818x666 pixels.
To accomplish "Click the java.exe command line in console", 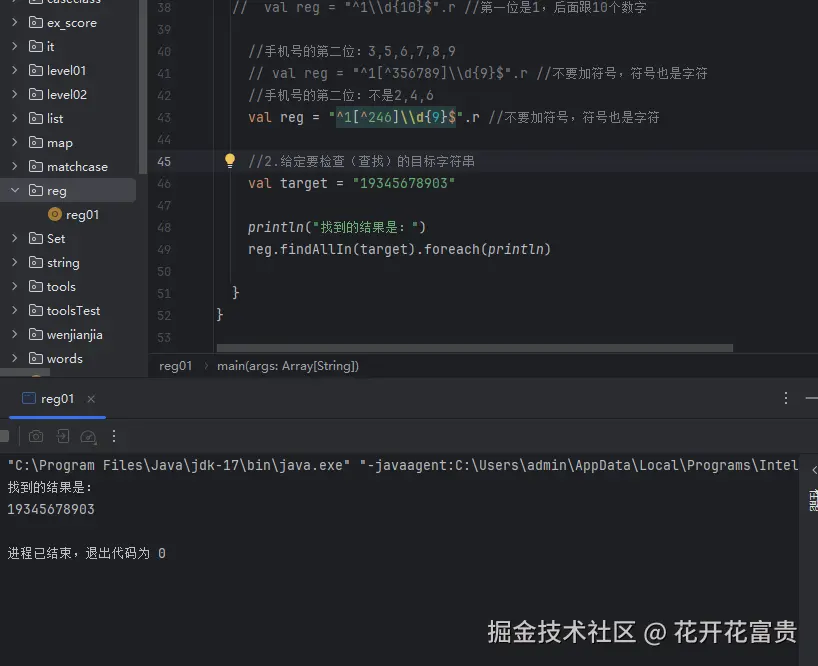I will (x=403, y=465).
